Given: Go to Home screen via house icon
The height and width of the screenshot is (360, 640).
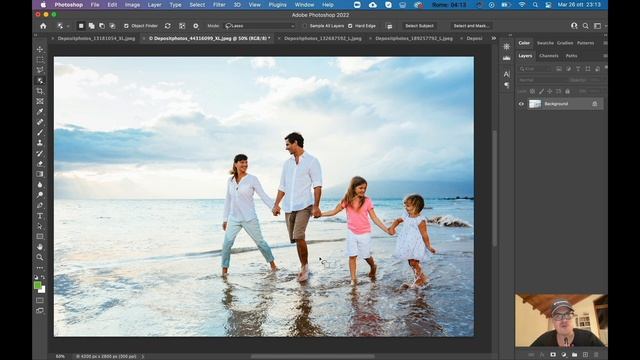Looking at the screenshot, I should [x=43, y=26].
